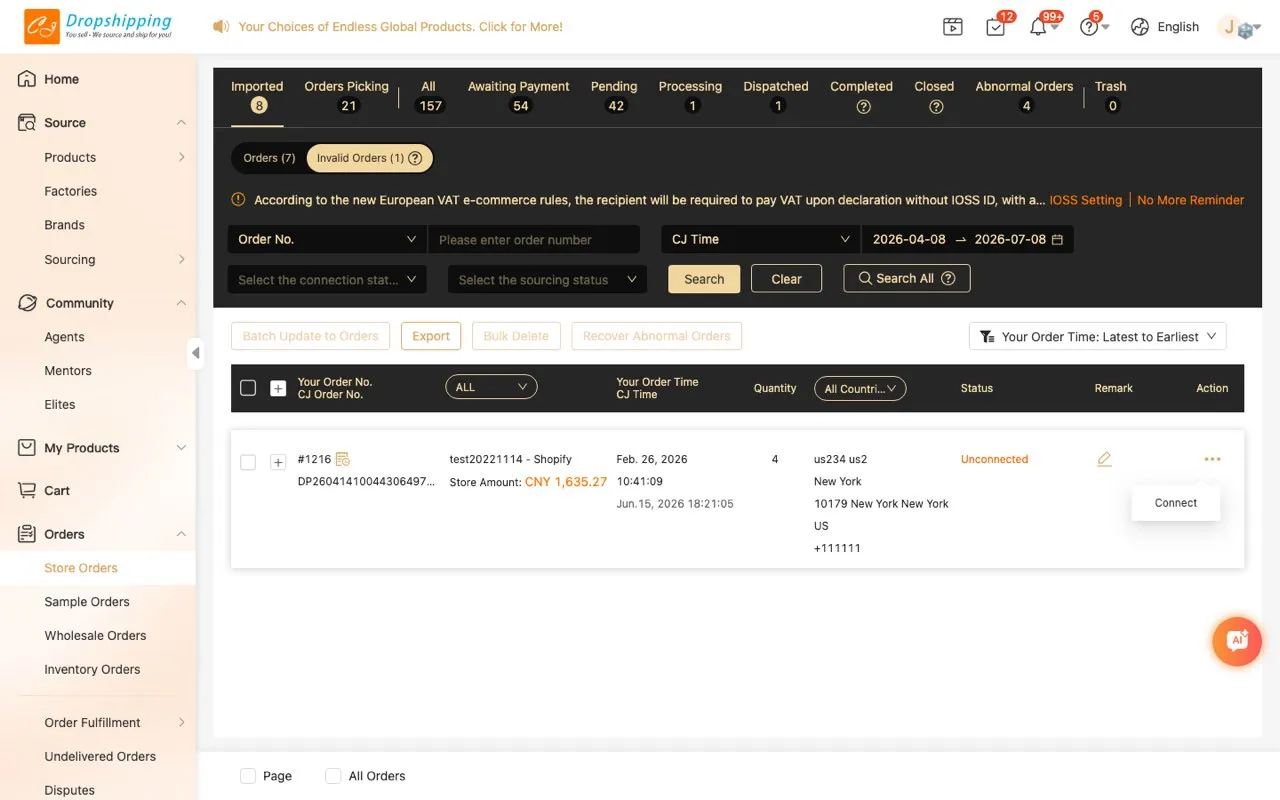
Task: Tick the checkbox for order #1216
Action: (x=248, y=462)
